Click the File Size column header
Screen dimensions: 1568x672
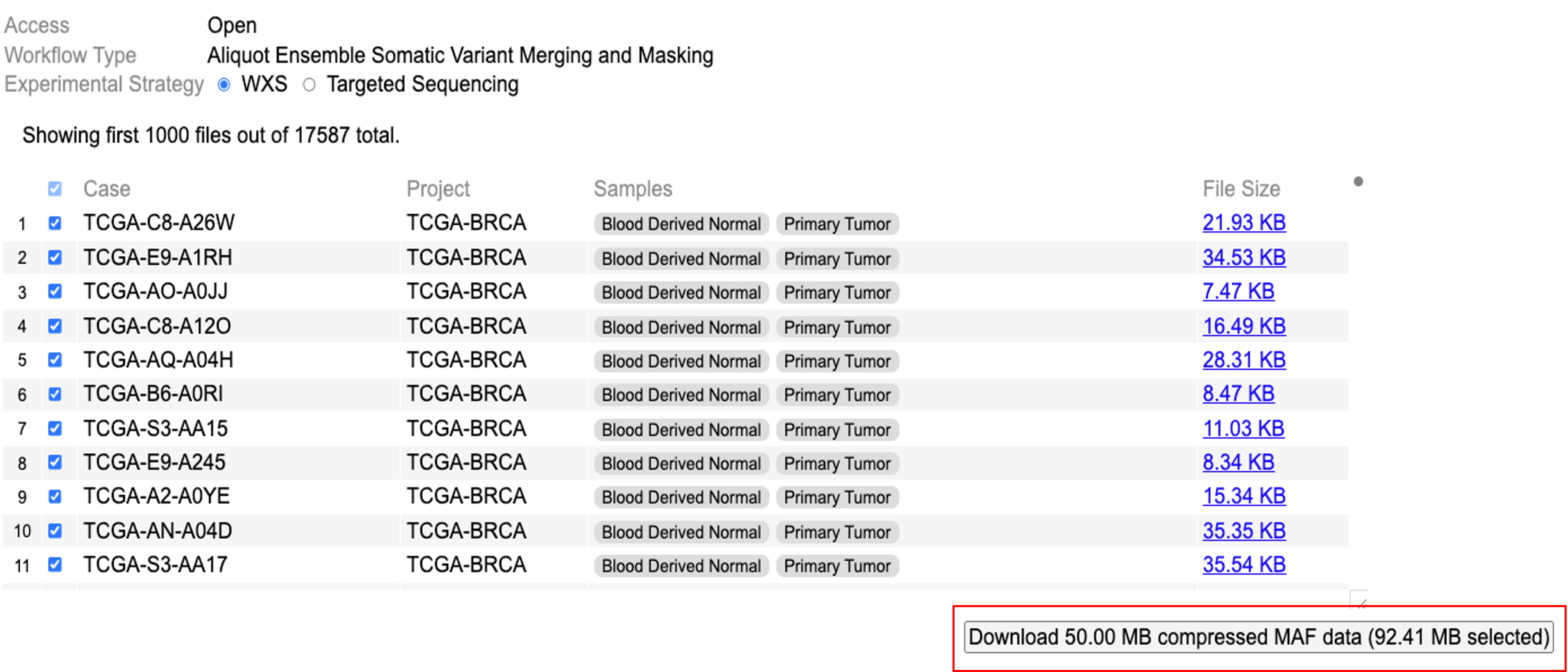point(1241,189)
